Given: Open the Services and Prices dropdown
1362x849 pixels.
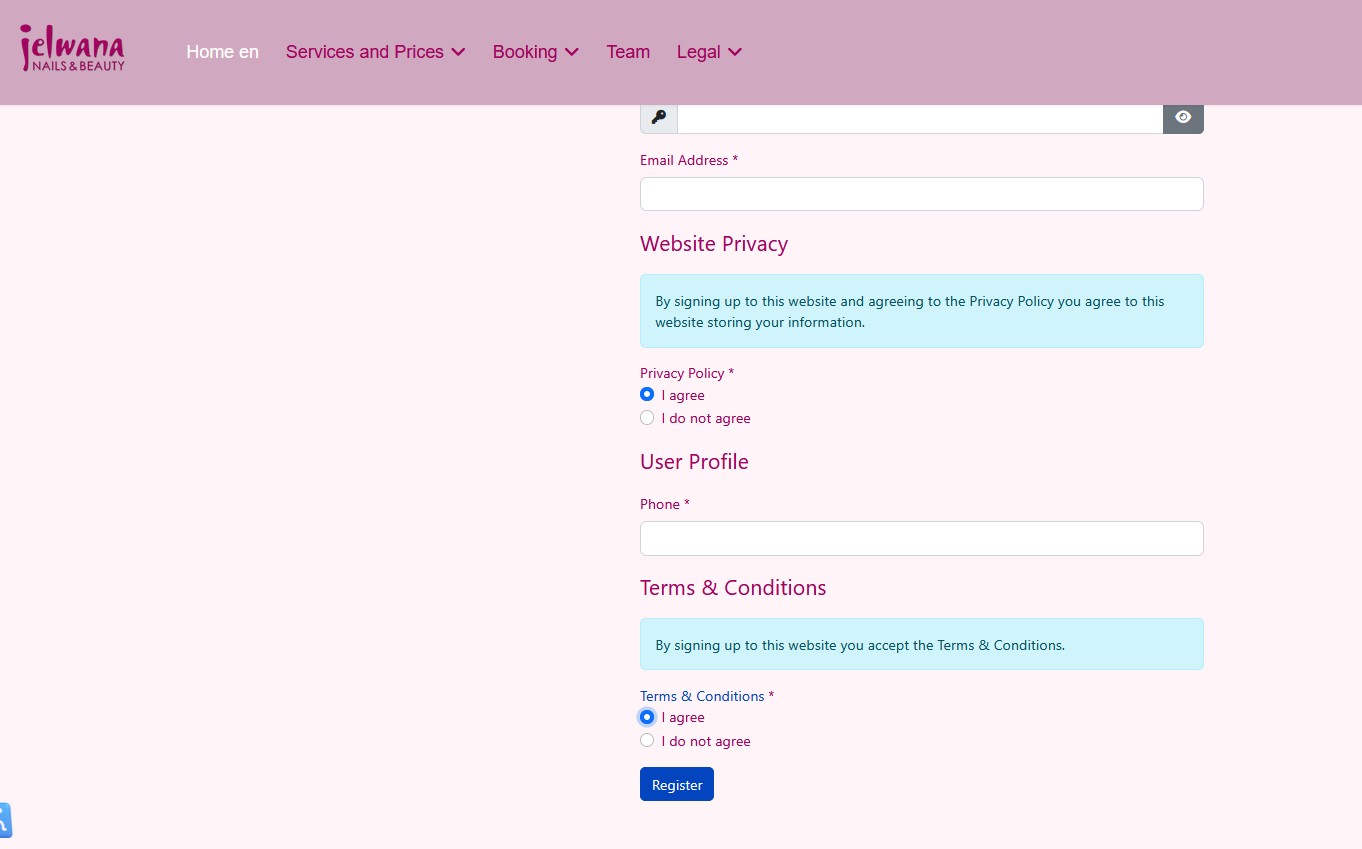Looking at the screenshot, I should click(375, 52).
